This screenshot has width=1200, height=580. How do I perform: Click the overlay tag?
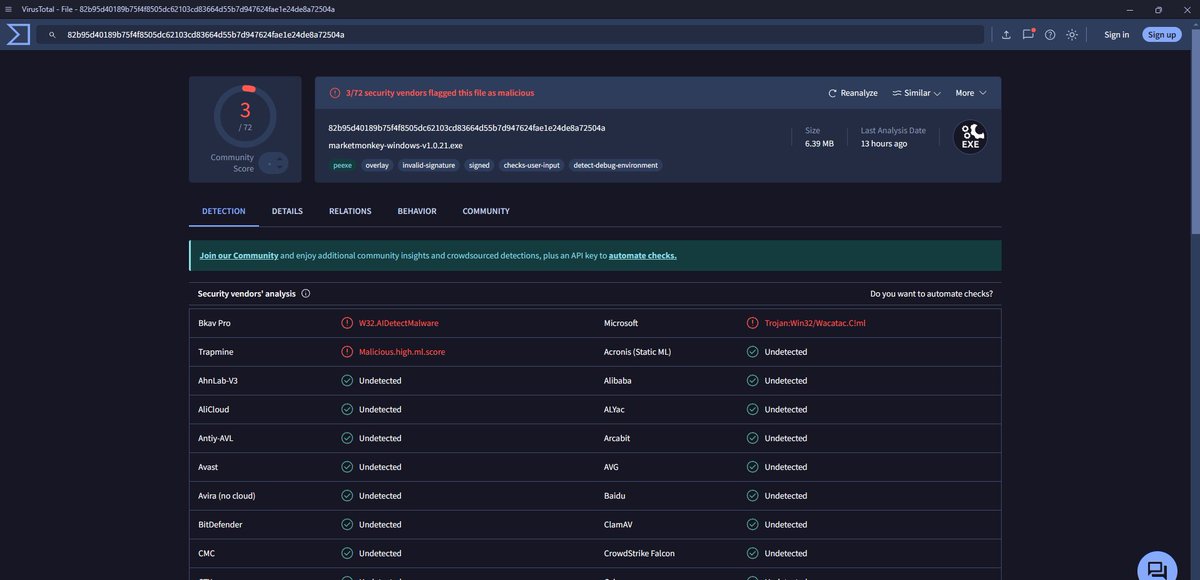click(x=377, y=165)
